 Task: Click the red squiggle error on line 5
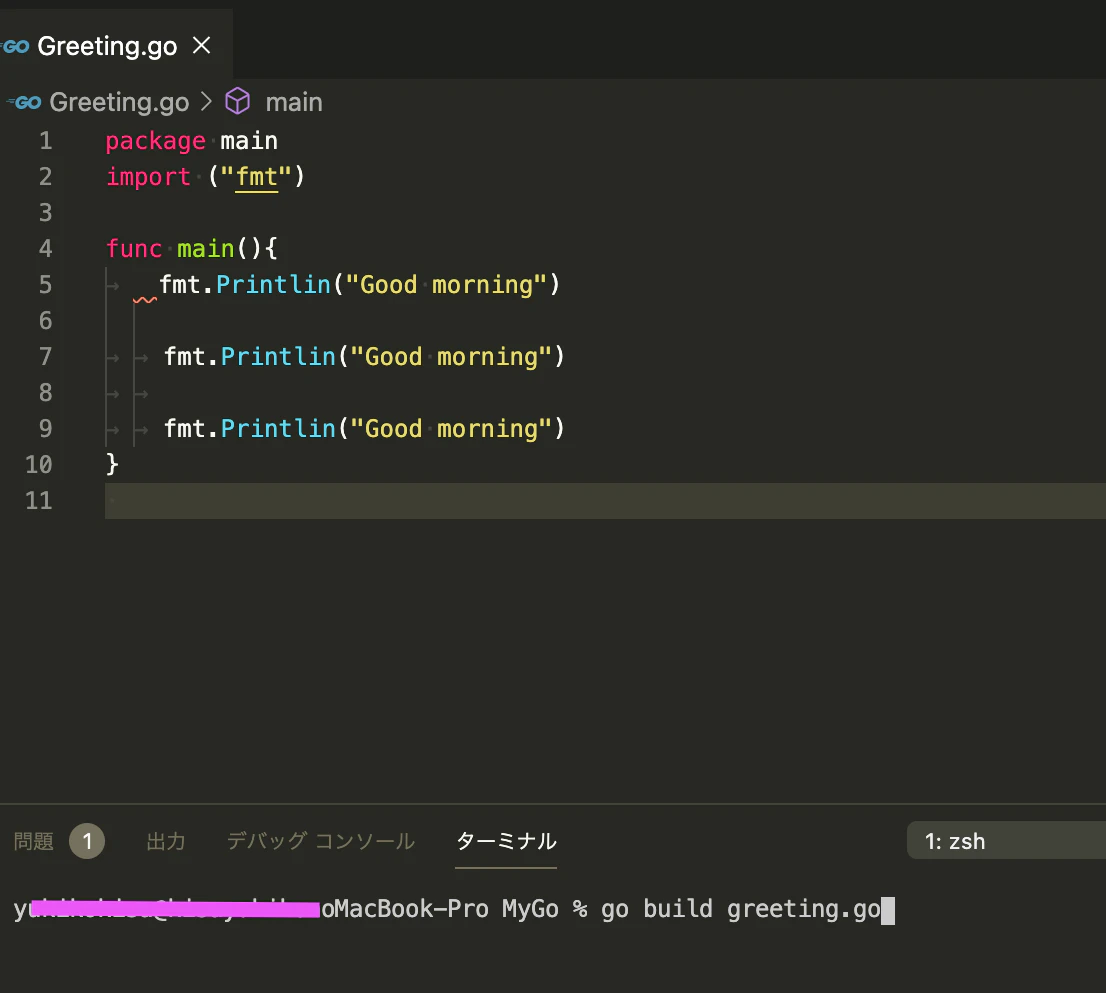click(x=145, y=300)
